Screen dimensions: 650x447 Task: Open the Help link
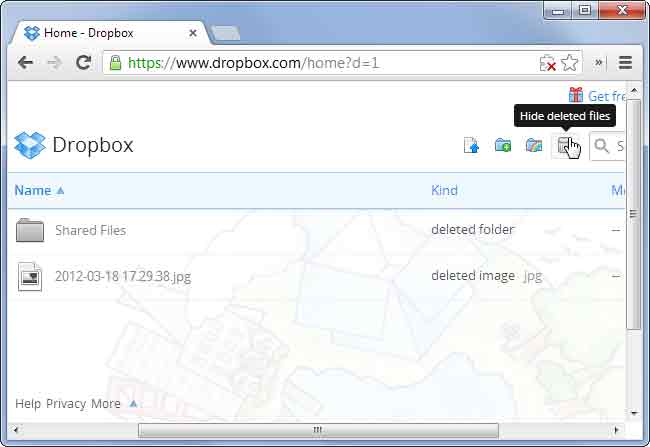[28, 403]
